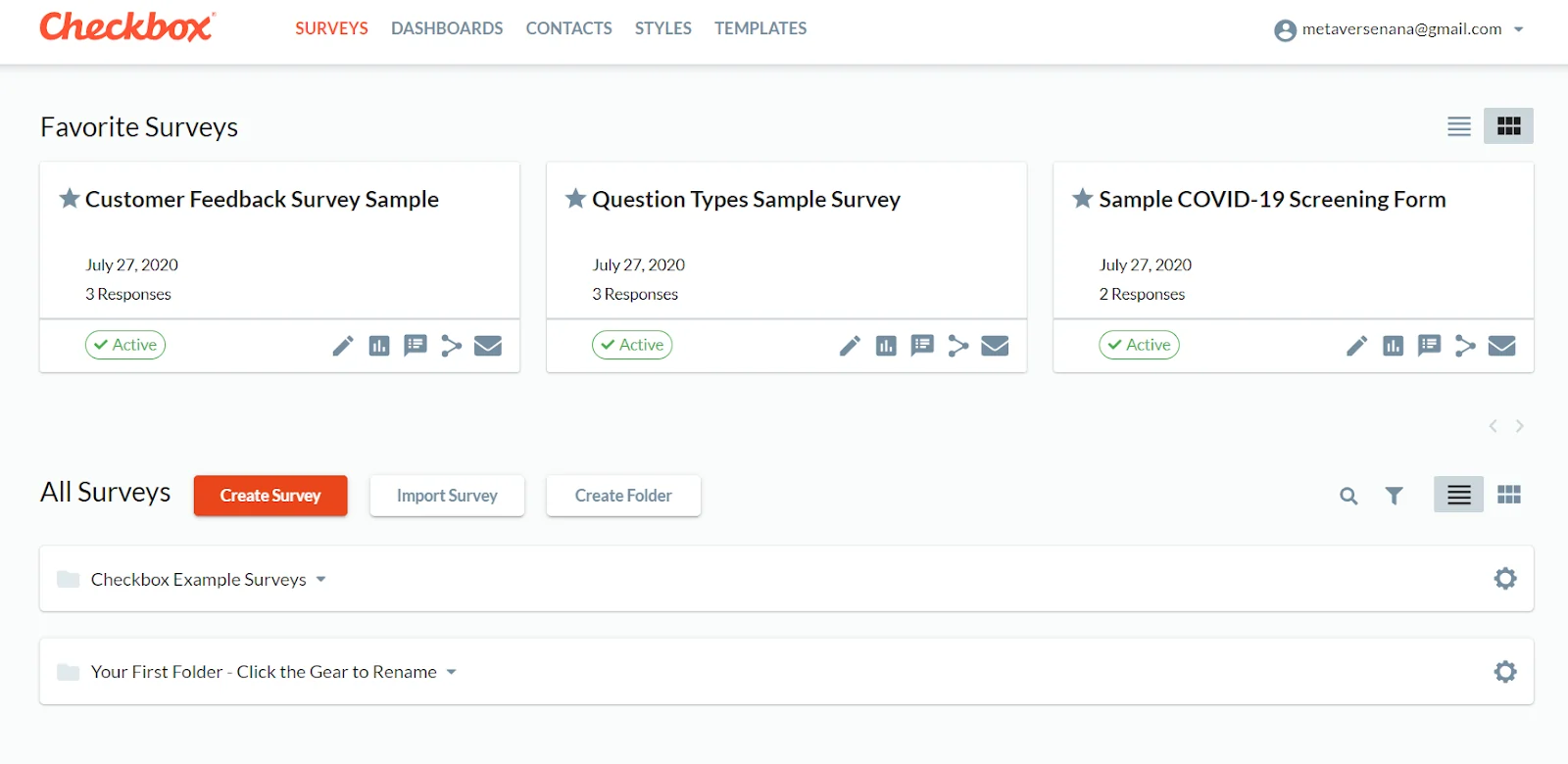Click the Your First Folder folder icon

pos(69,671)
